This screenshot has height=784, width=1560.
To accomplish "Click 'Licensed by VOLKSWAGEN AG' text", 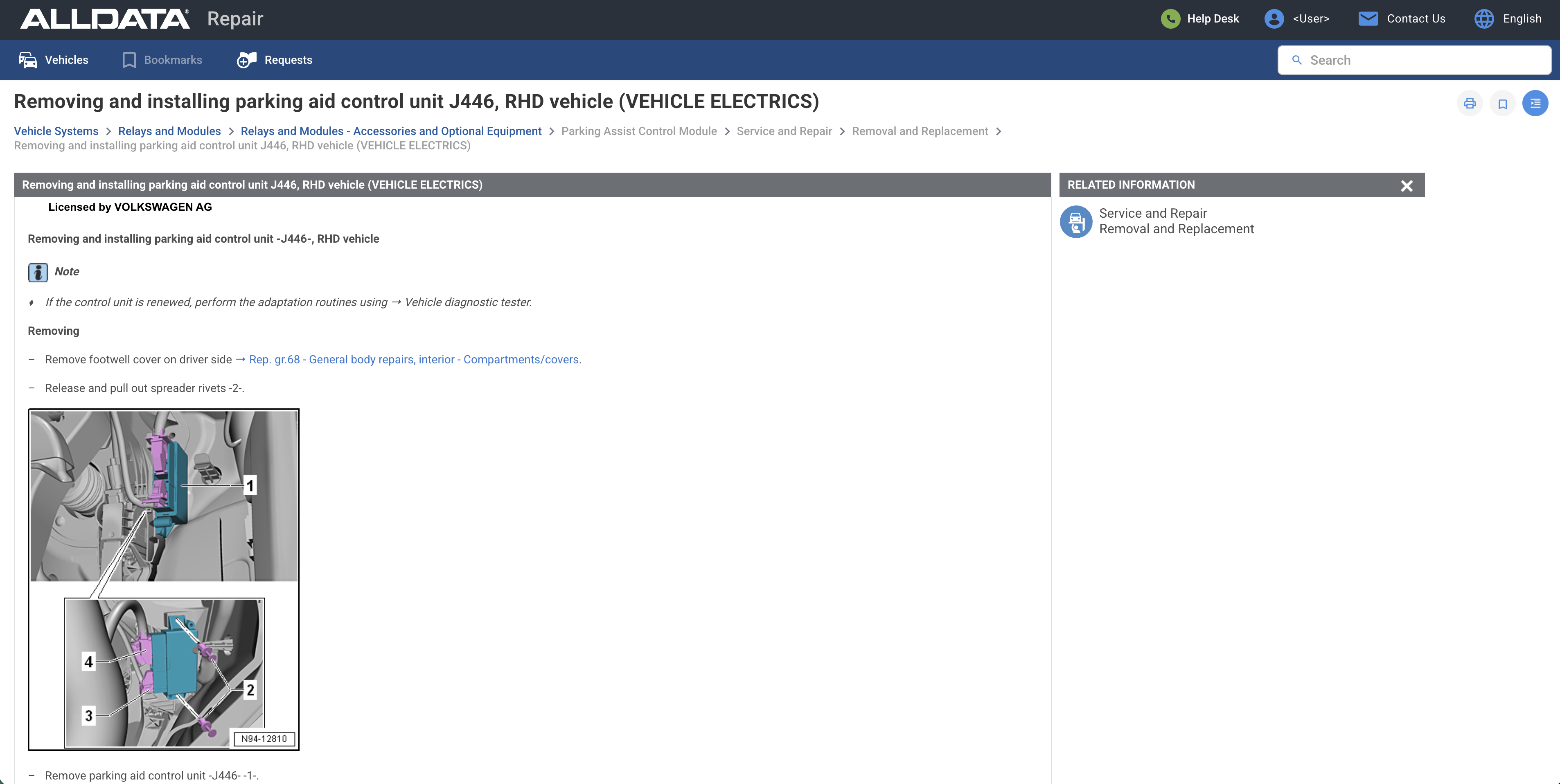I will 130,207.
